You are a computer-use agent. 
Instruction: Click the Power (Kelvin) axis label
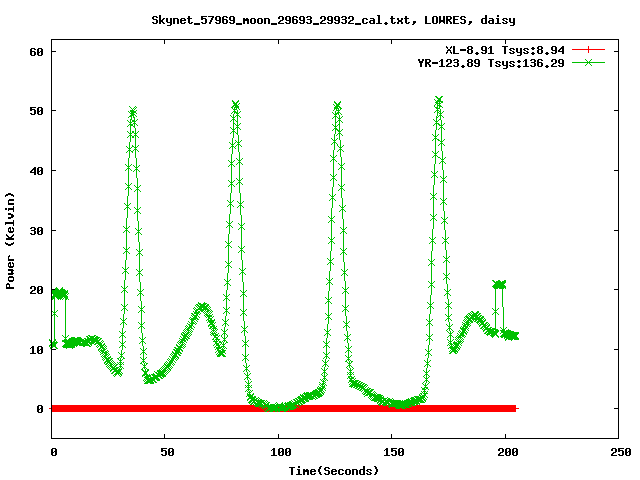pos(10,241)
